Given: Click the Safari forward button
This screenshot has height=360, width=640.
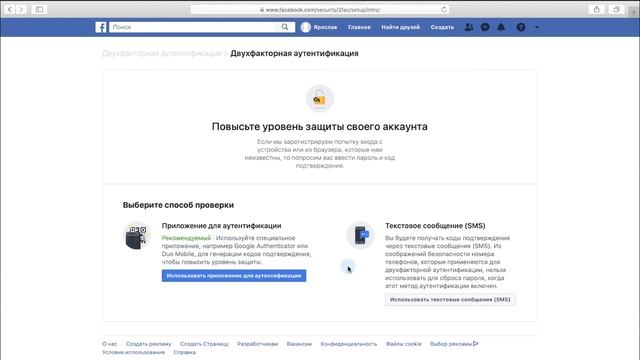Looking at the screenshot, I should tap(21, 9).
